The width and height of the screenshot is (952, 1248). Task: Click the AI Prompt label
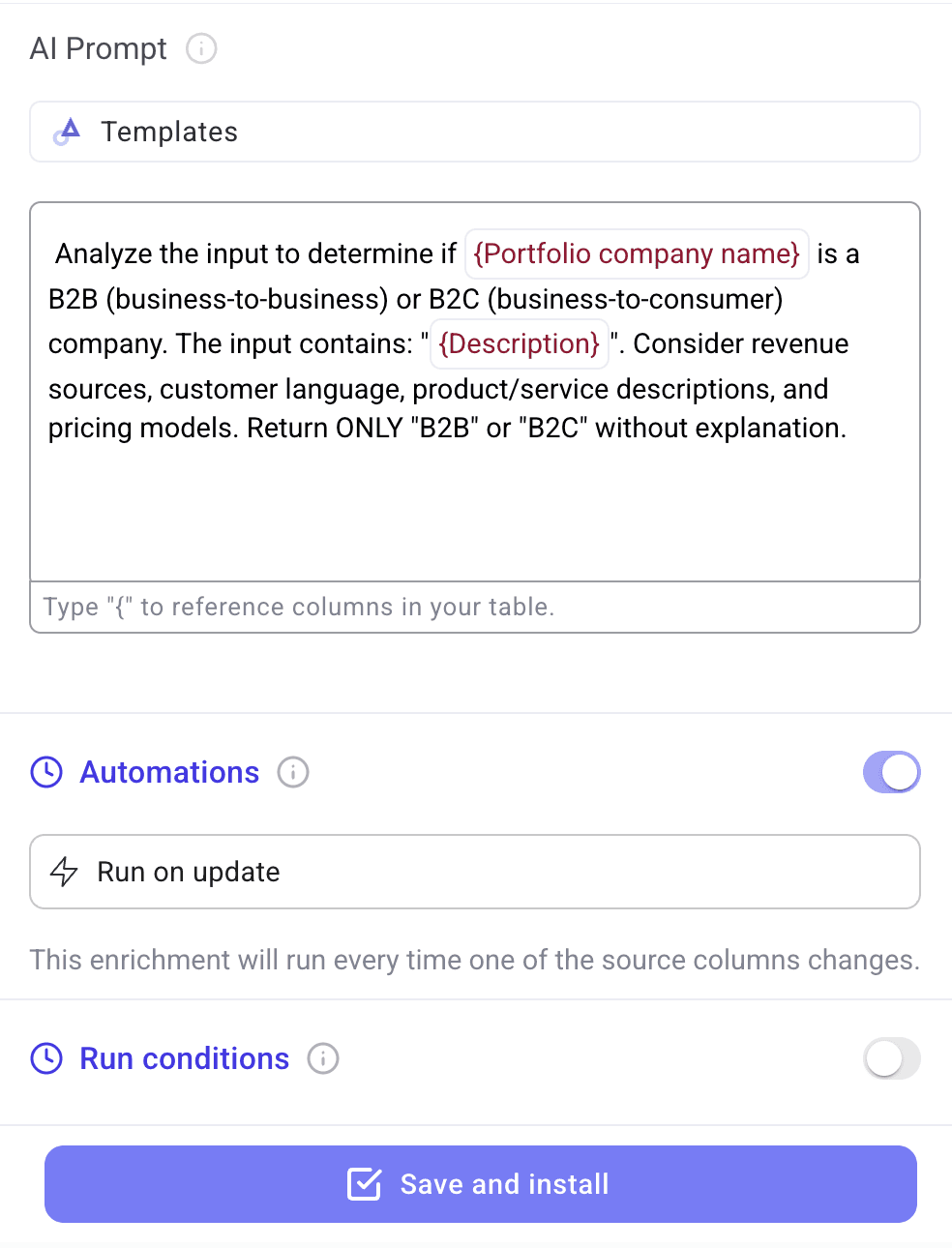tap(99, 48)
